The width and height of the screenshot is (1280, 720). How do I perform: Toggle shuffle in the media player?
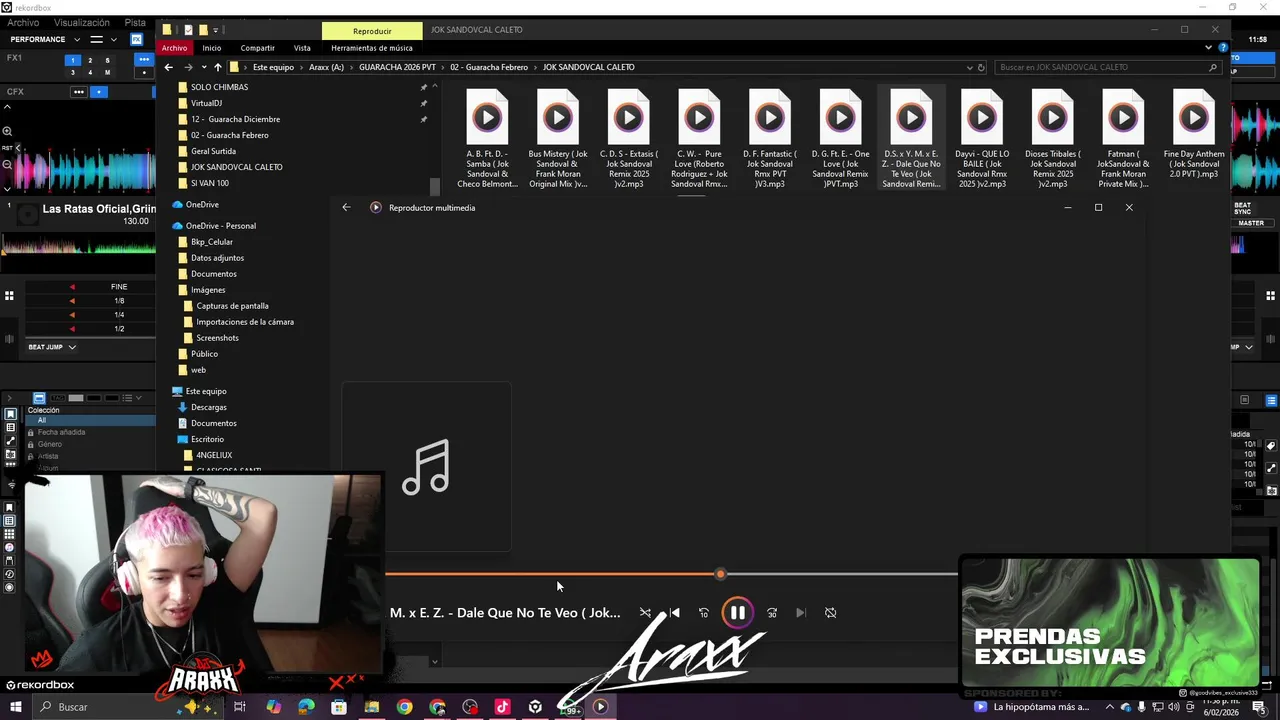645,613
